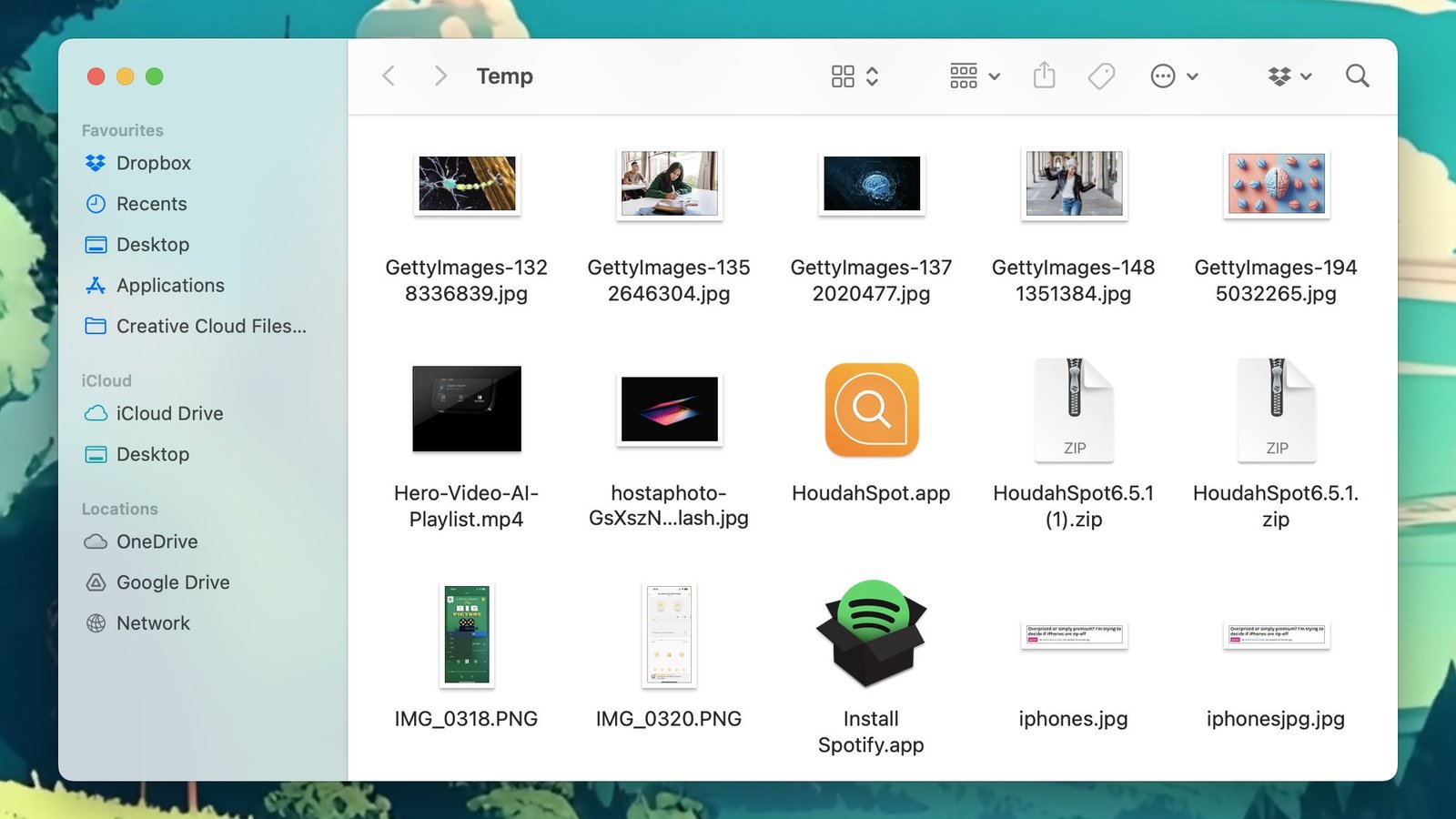Select the Applications sidebar label
This screenshot has height=819, width=1456.
[x=170, y=286]
